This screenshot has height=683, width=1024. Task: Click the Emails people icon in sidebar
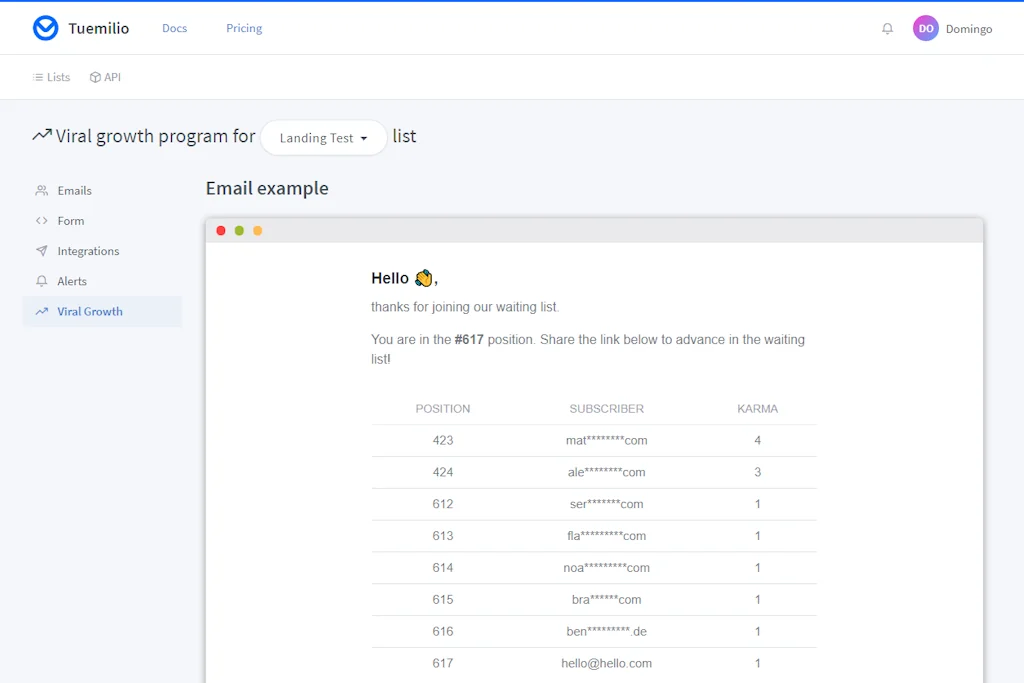coord(42,190)
